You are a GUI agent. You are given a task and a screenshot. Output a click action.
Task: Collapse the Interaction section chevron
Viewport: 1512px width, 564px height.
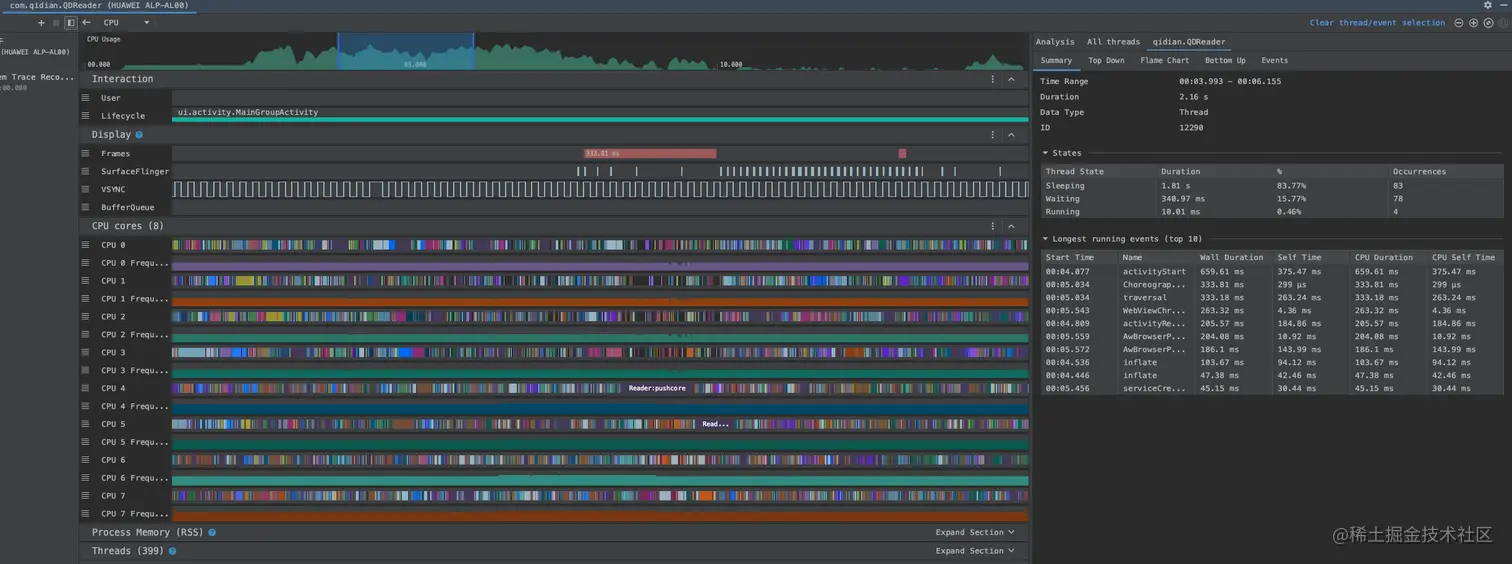click(1011, 79)
